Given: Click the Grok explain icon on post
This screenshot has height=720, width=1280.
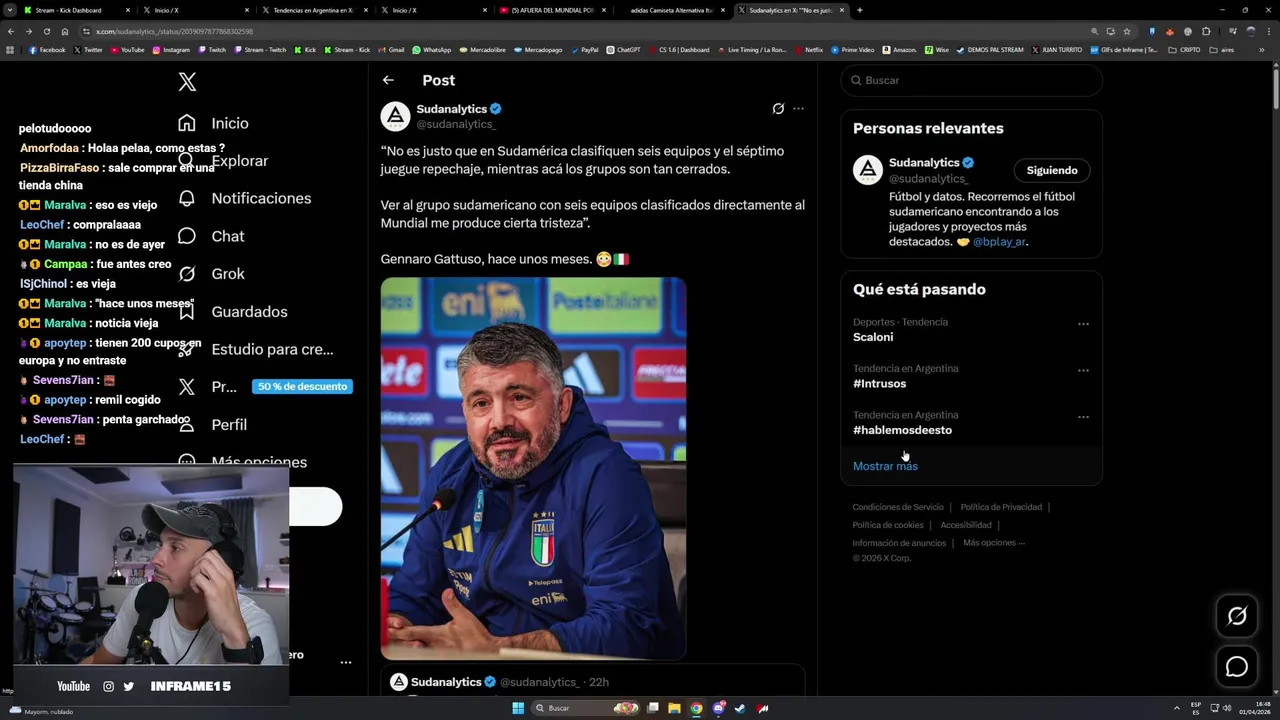Looking at the screenshot, I should coord(778,109).
